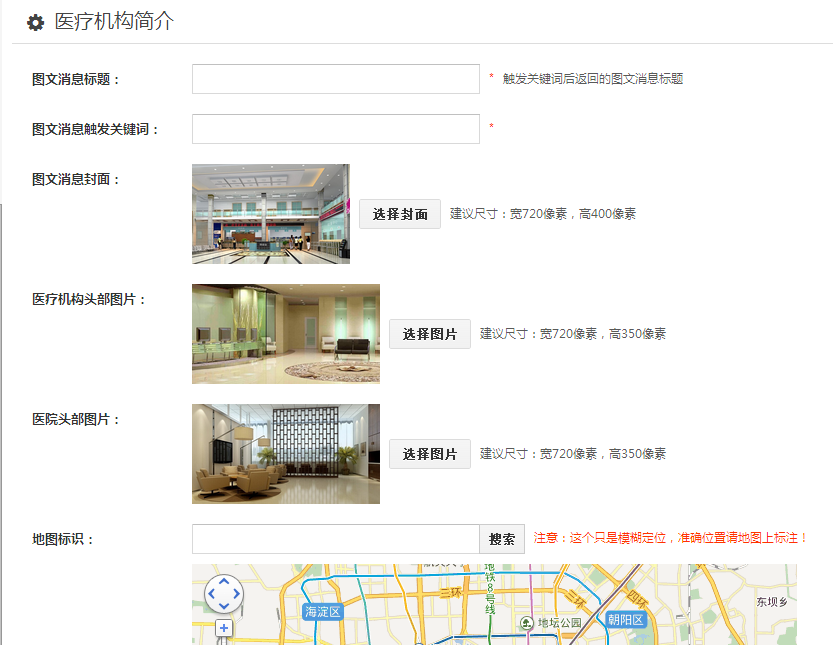This screenshot has height=645, width=833.
Task: Open the 图文消息封面 lobby thumbnail
Action: 270,214
